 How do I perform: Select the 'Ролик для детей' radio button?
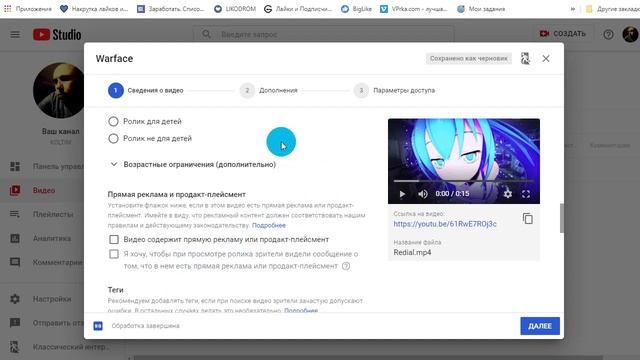(113, 122)
